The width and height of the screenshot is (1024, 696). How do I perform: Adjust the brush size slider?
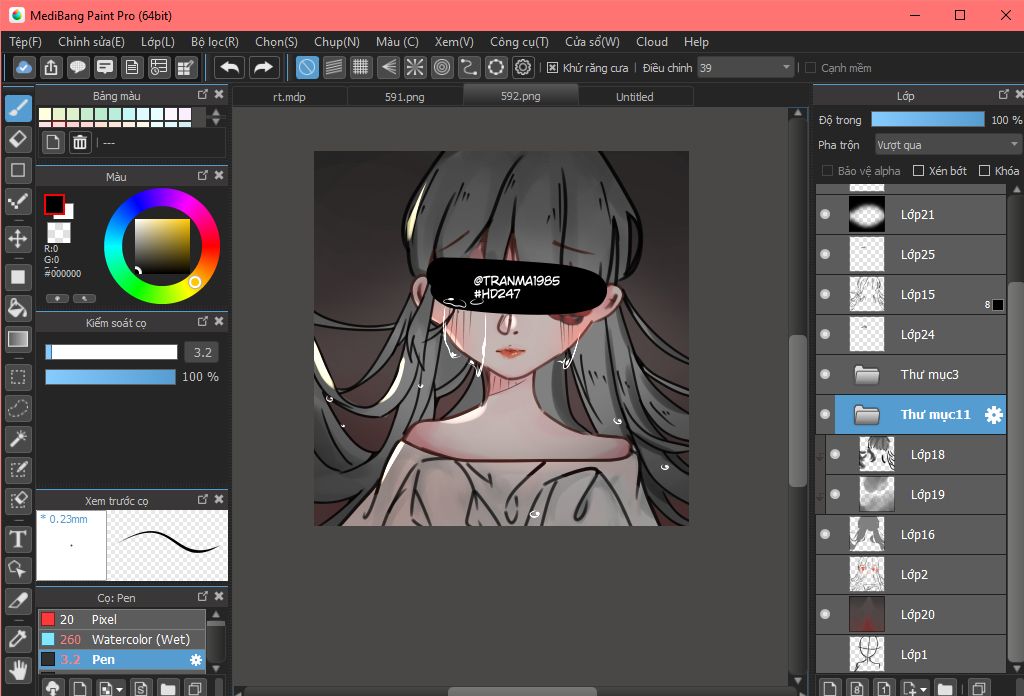pos(111,353)
